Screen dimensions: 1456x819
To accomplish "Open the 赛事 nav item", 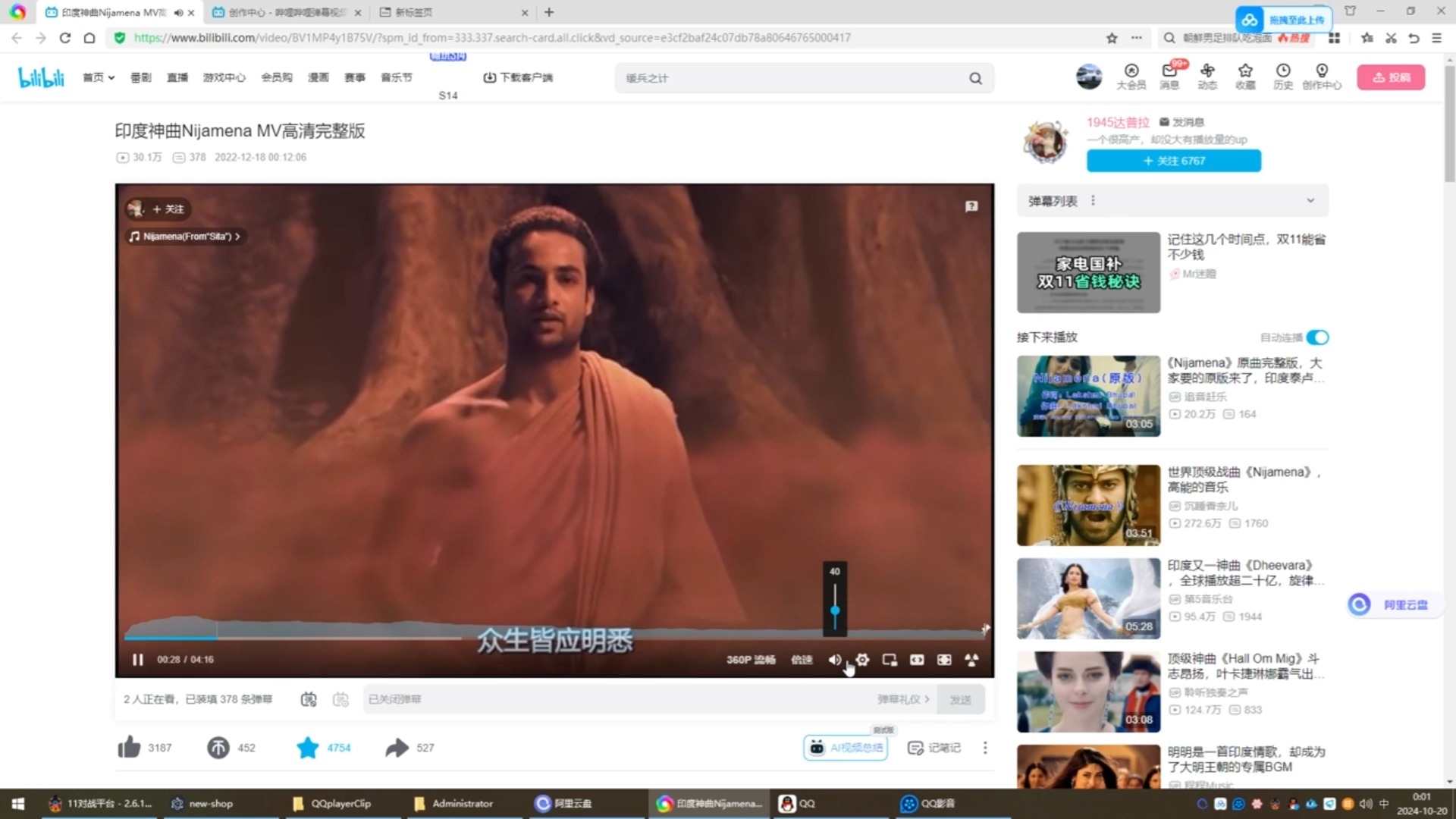I will click(x=355, y=77).
